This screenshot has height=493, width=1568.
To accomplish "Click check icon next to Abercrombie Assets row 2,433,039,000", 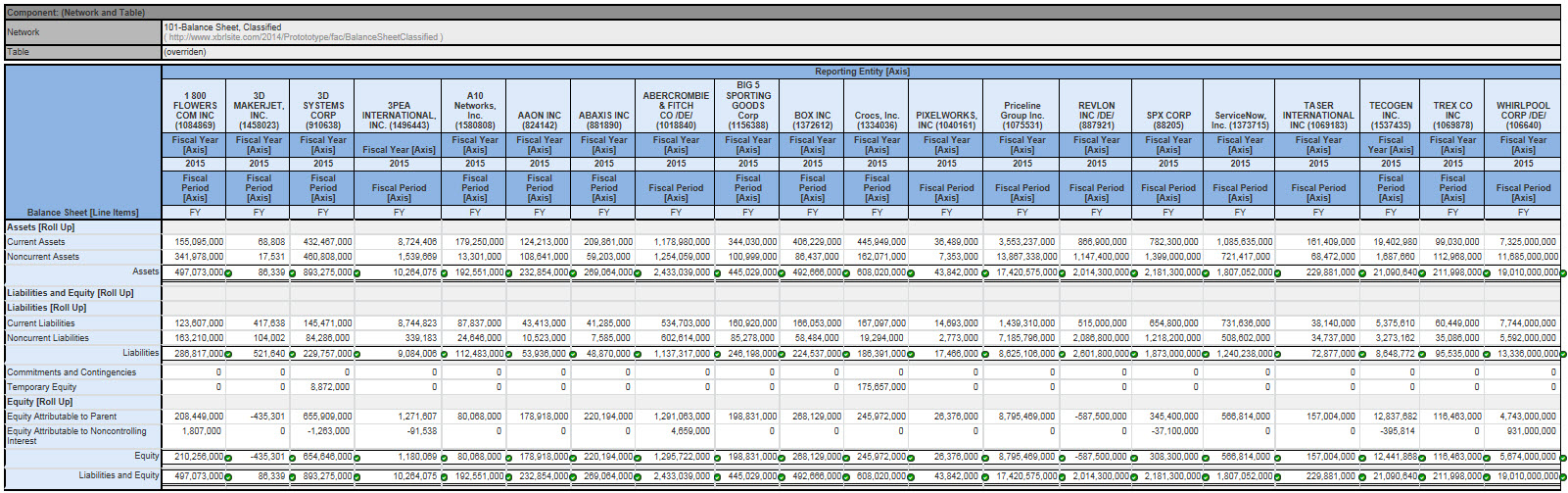I will pyautogui.click(x=716, y=273).
